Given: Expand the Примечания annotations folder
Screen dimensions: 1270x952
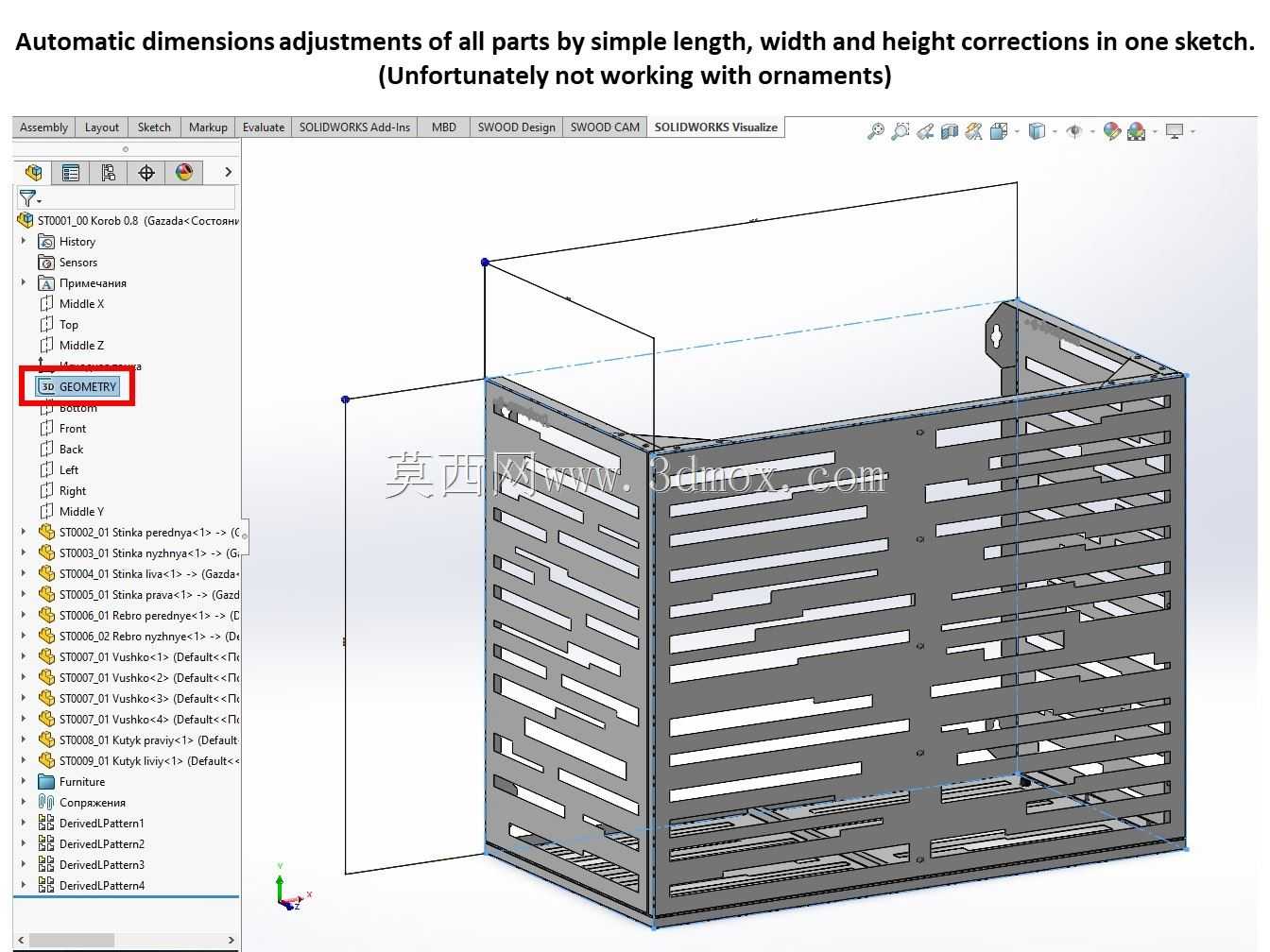Looking at the screenshot, I should [x=24, y=282].
